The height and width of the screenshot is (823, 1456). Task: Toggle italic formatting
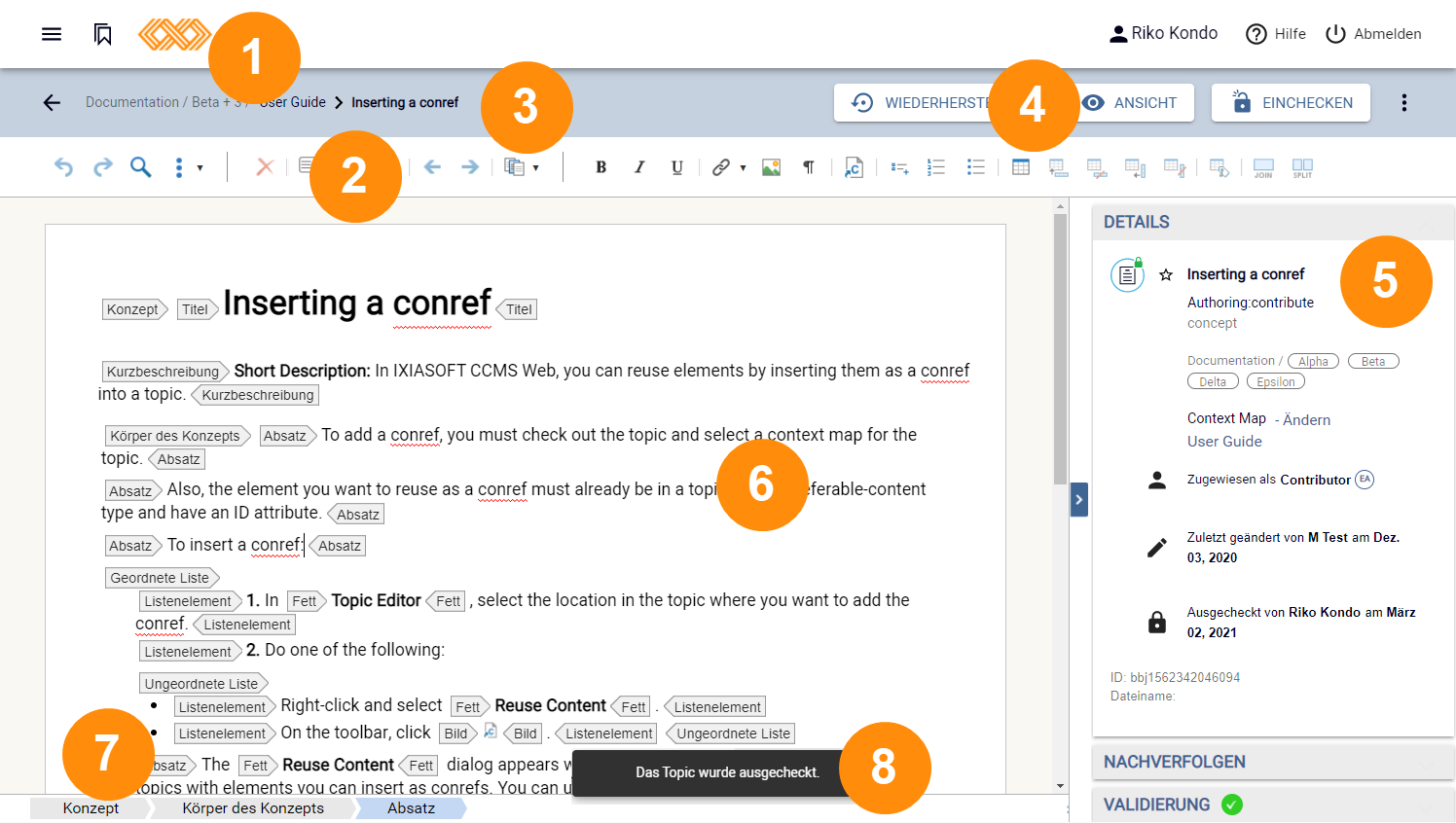[x=639, y=167]
